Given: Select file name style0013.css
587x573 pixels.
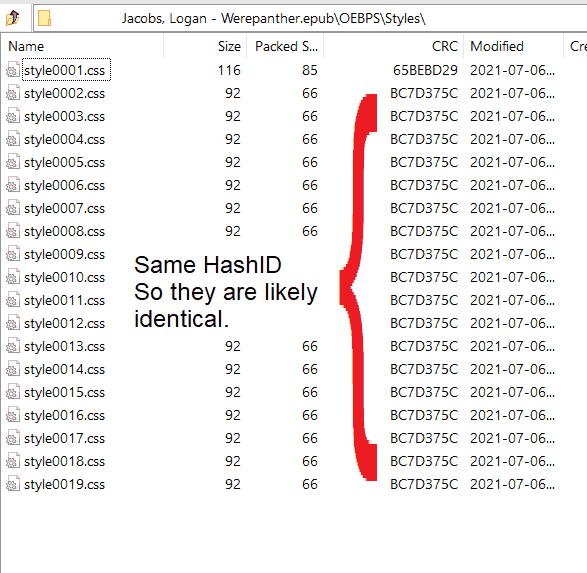Looking at the screenshot, I should (64, 346).
